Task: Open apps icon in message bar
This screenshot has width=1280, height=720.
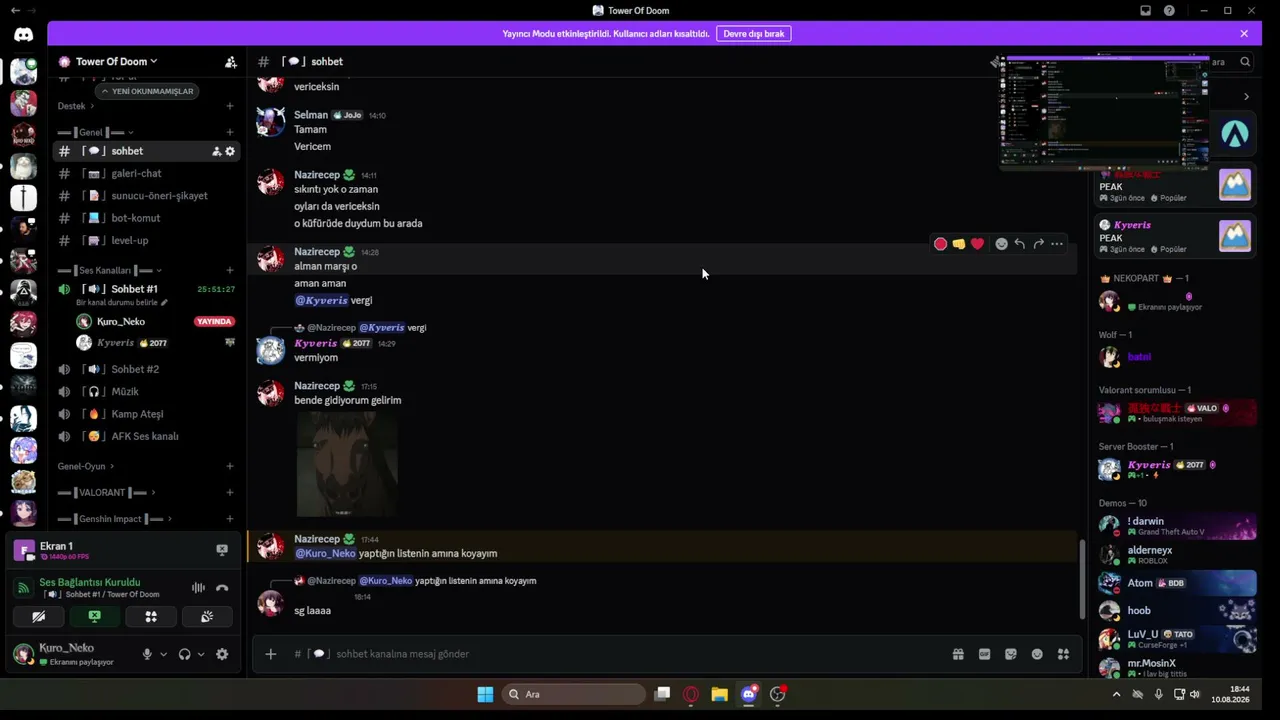Action: click(x=1063, y=654)
